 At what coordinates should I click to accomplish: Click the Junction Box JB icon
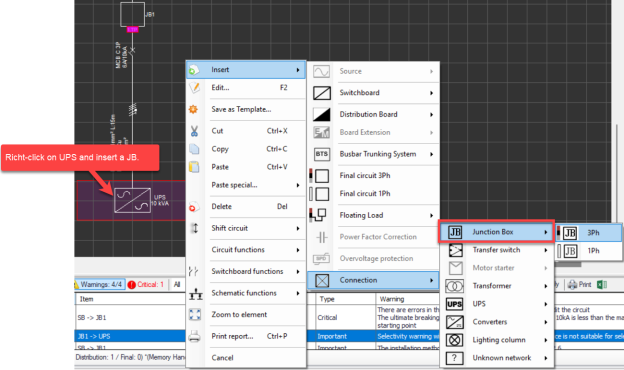pos(454,232)
